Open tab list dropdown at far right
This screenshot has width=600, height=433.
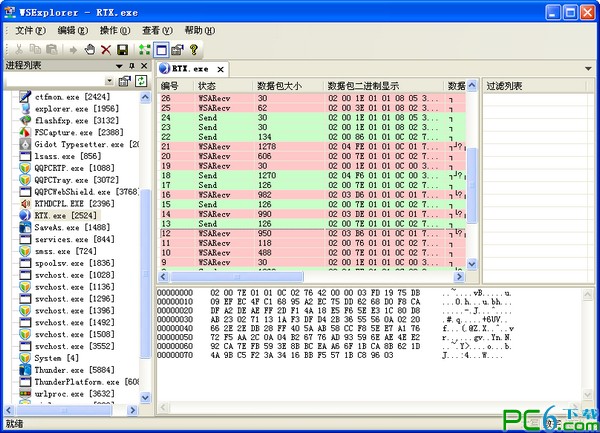click(589, 68)
